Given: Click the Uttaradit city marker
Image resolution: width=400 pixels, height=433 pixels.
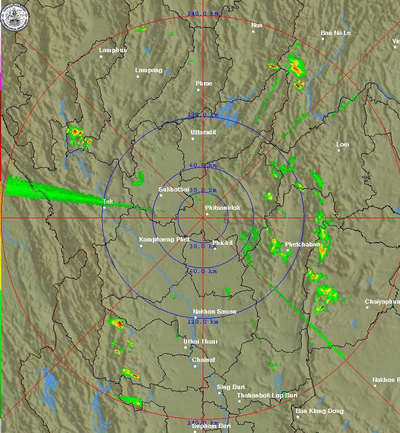Looking at the screenshot, I should pos(193,138).
